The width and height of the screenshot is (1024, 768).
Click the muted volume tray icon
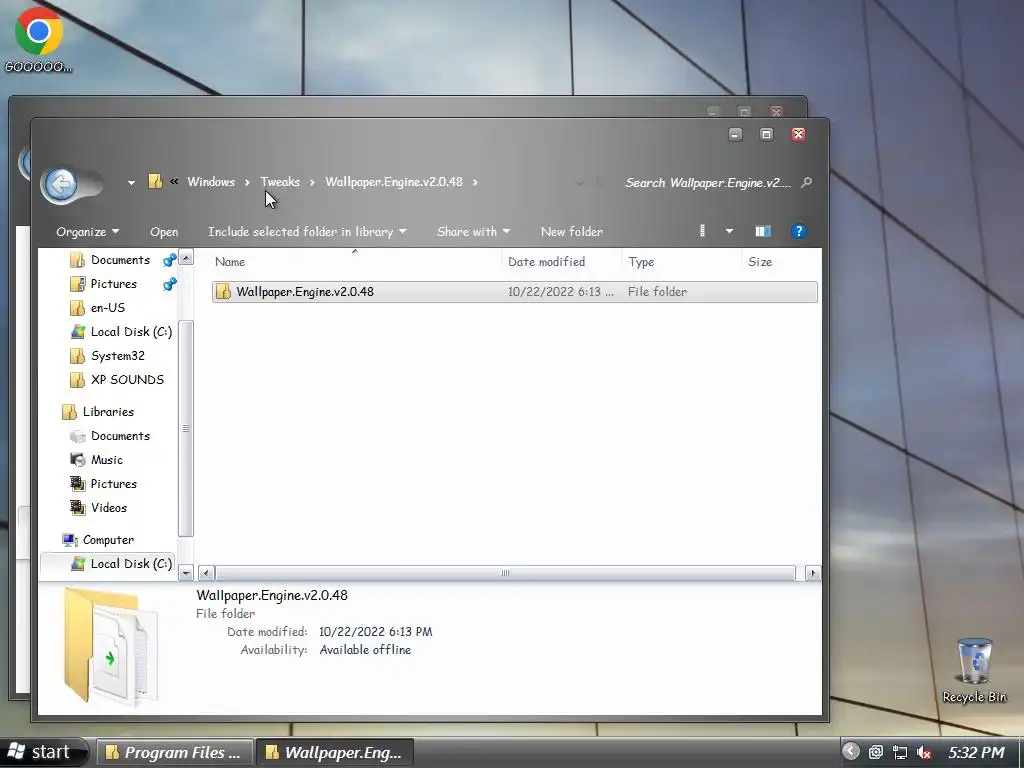(x=923, y=753)
